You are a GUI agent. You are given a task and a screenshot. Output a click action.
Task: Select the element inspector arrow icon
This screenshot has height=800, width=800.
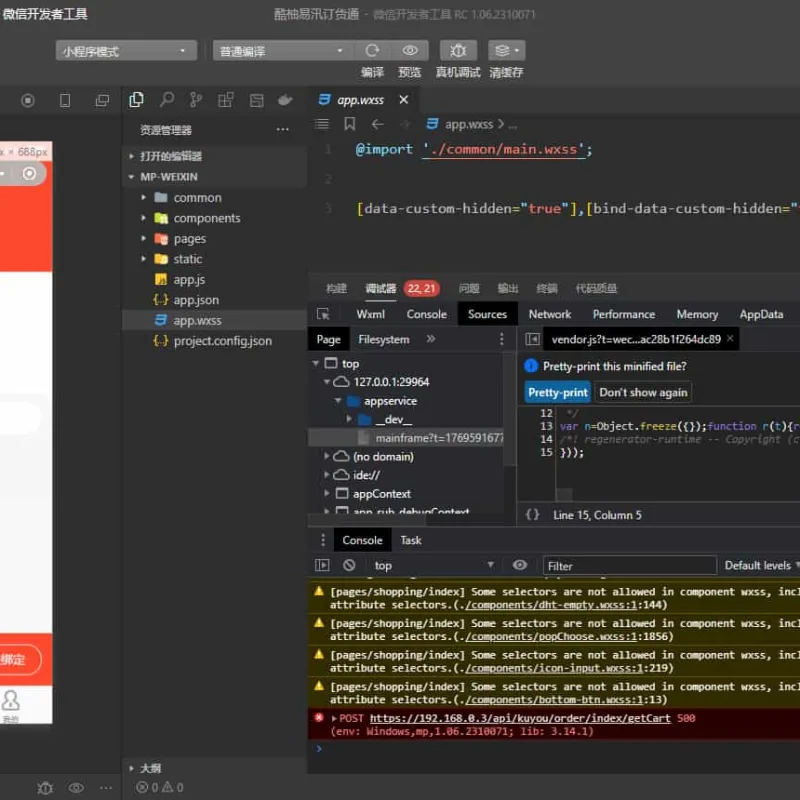323,314
